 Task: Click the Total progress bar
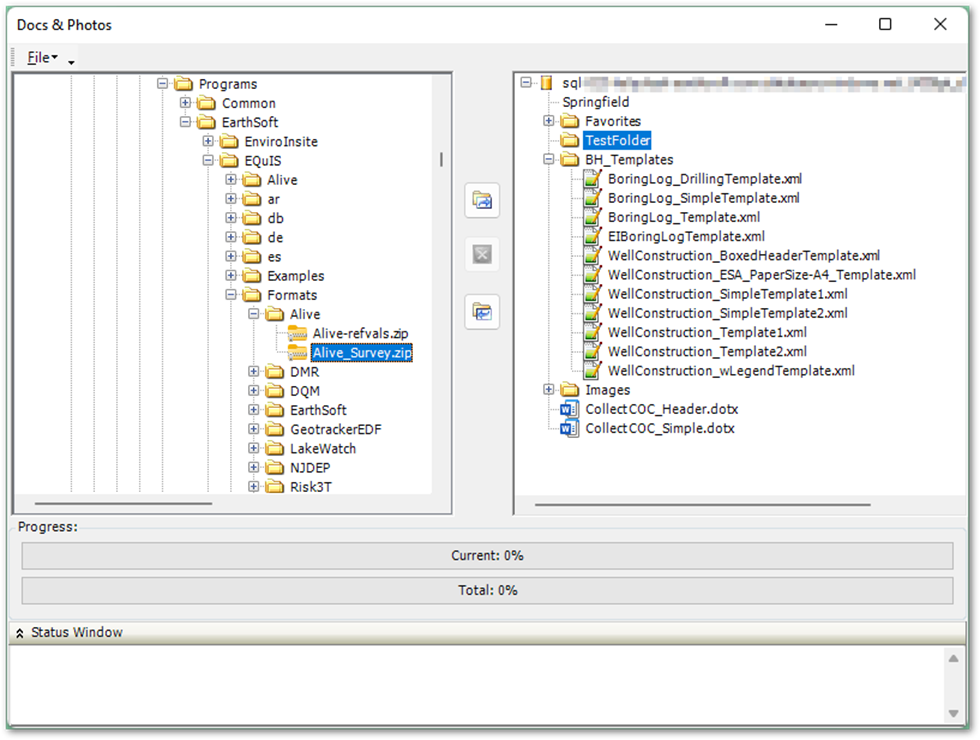488,590
